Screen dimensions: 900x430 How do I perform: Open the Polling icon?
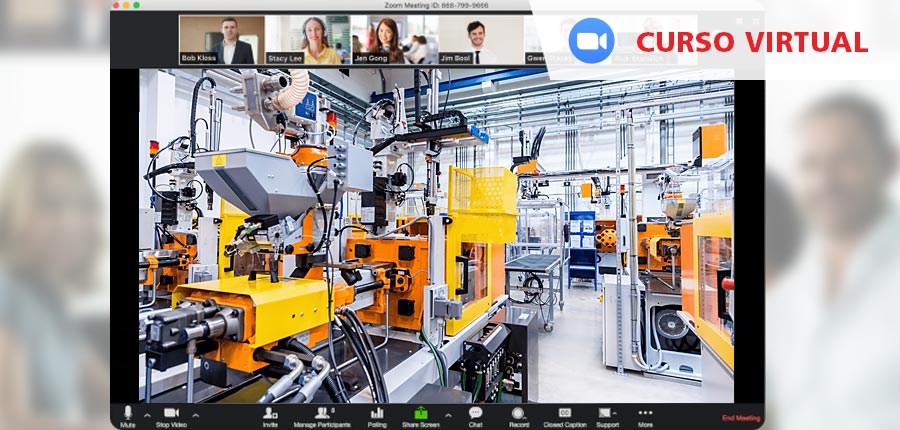tap(377, 414)
